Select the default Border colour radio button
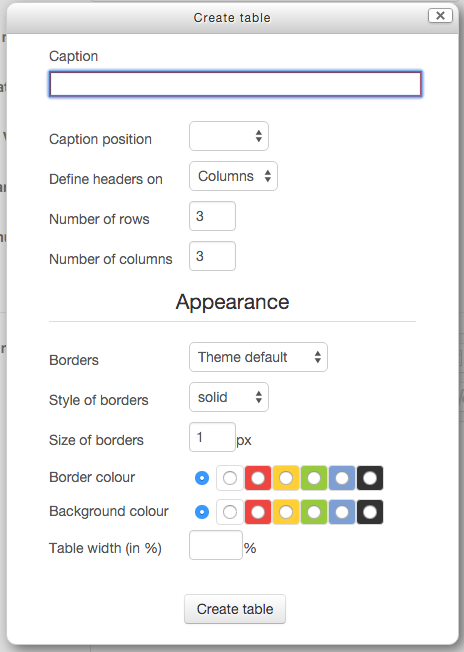 tap(202, 478)
